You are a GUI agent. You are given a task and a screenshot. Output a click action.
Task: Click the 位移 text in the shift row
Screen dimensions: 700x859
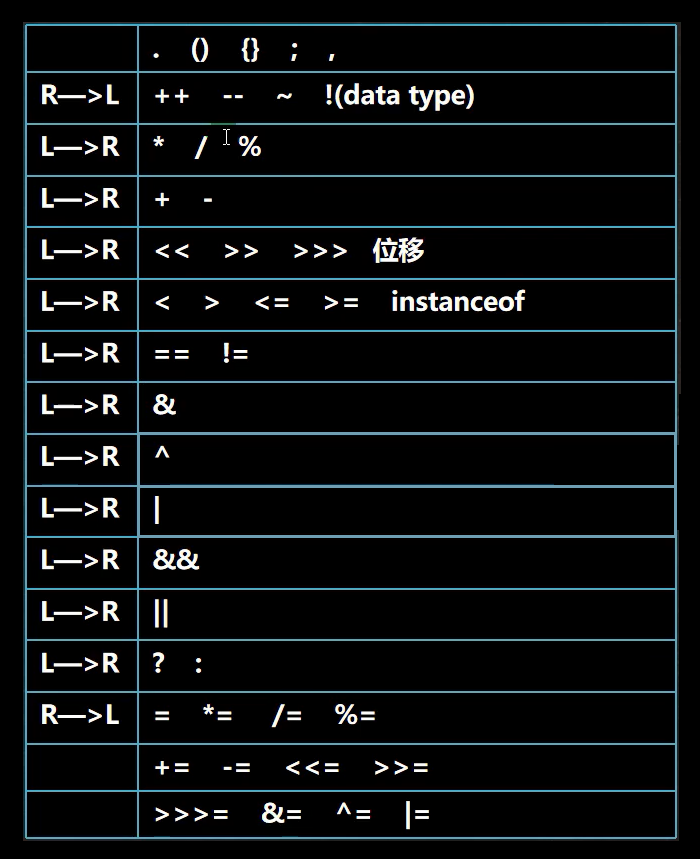click(398, 250)
